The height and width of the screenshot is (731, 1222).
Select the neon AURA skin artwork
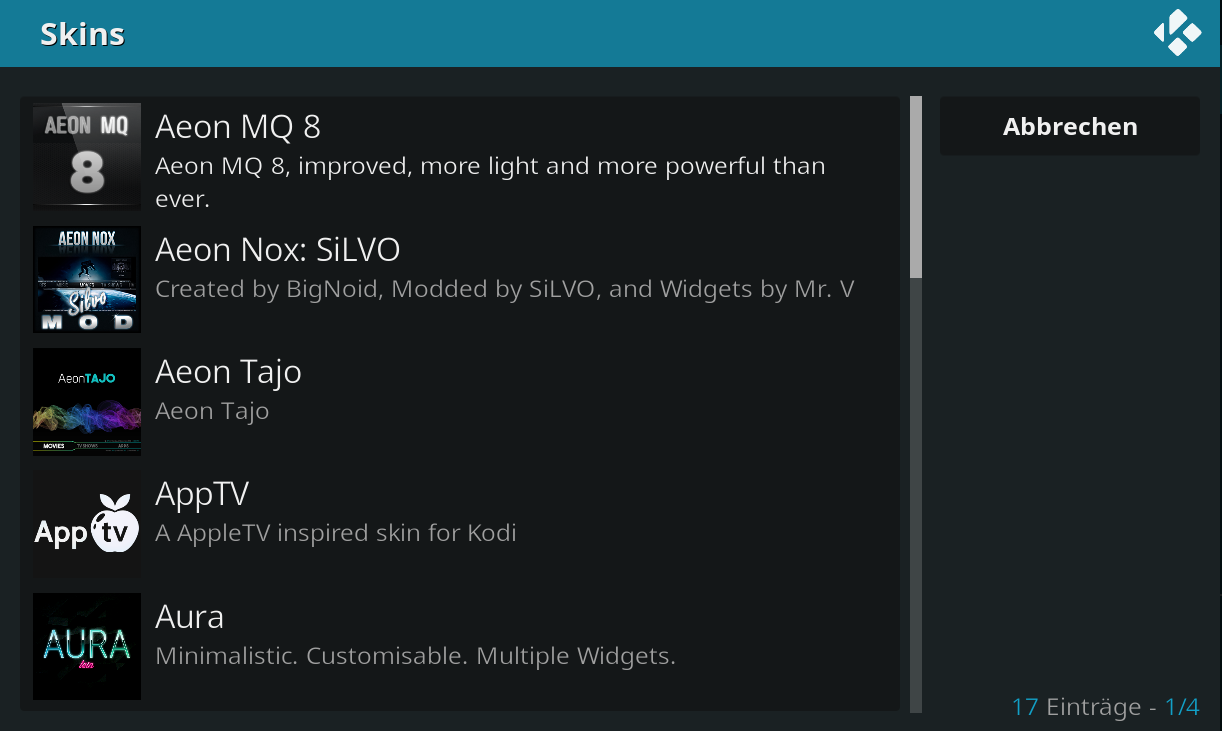[x=87, y=646]
